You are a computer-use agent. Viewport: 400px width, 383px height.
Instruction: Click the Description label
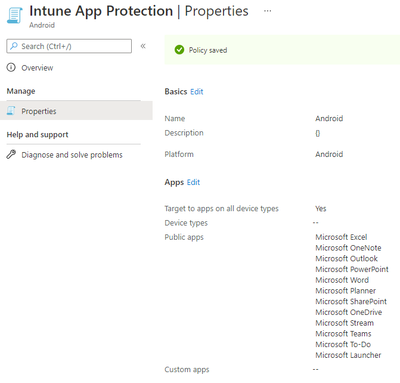coord(184,133)
